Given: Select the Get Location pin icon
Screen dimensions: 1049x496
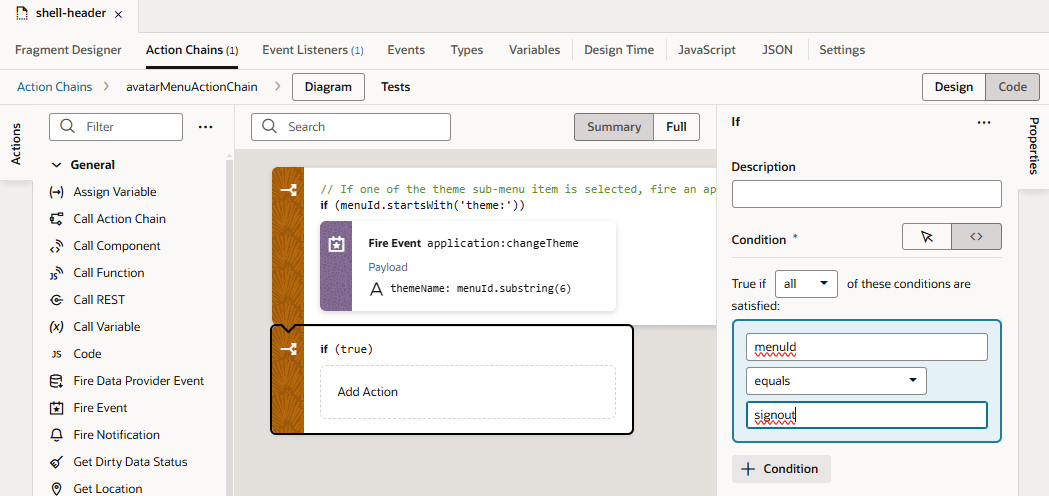Looking at the screenshot, I should pos(56,489).
